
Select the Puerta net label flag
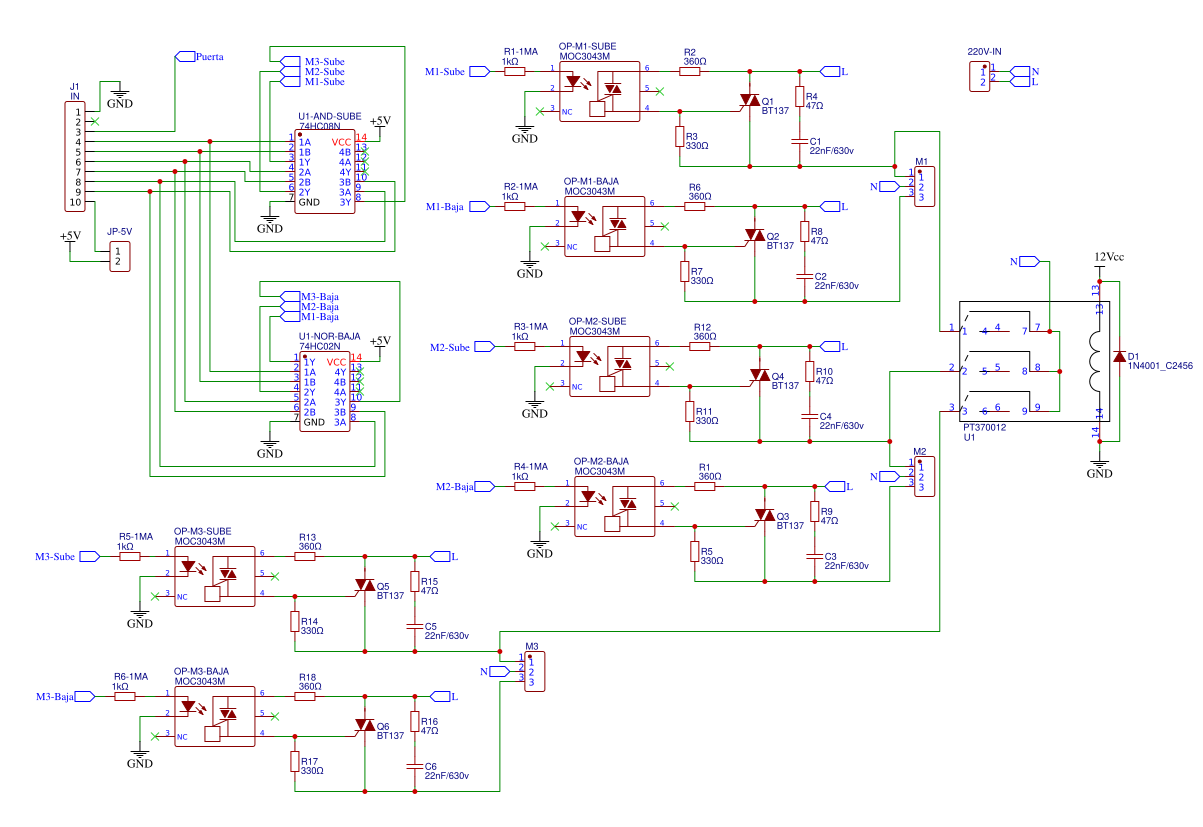185,57
